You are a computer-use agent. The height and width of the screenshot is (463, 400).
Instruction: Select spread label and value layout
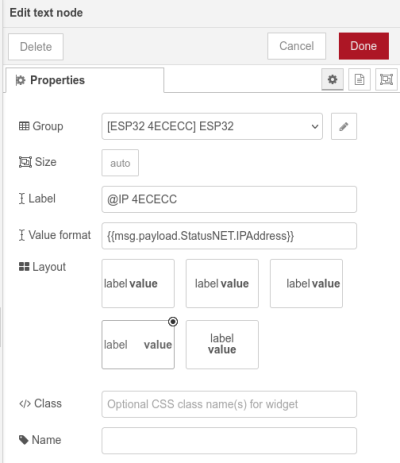point(138,344)
